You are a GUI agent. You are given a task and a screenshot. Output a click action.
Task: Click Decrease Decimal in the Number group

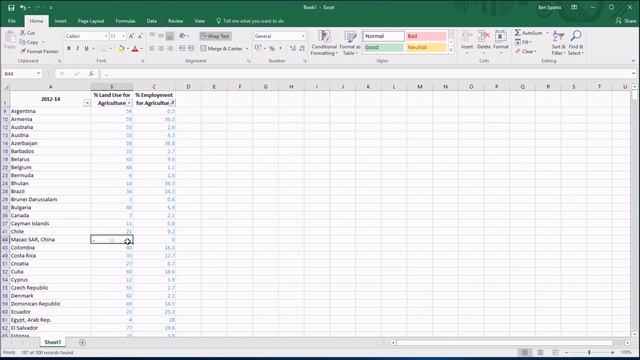(302, 48)
